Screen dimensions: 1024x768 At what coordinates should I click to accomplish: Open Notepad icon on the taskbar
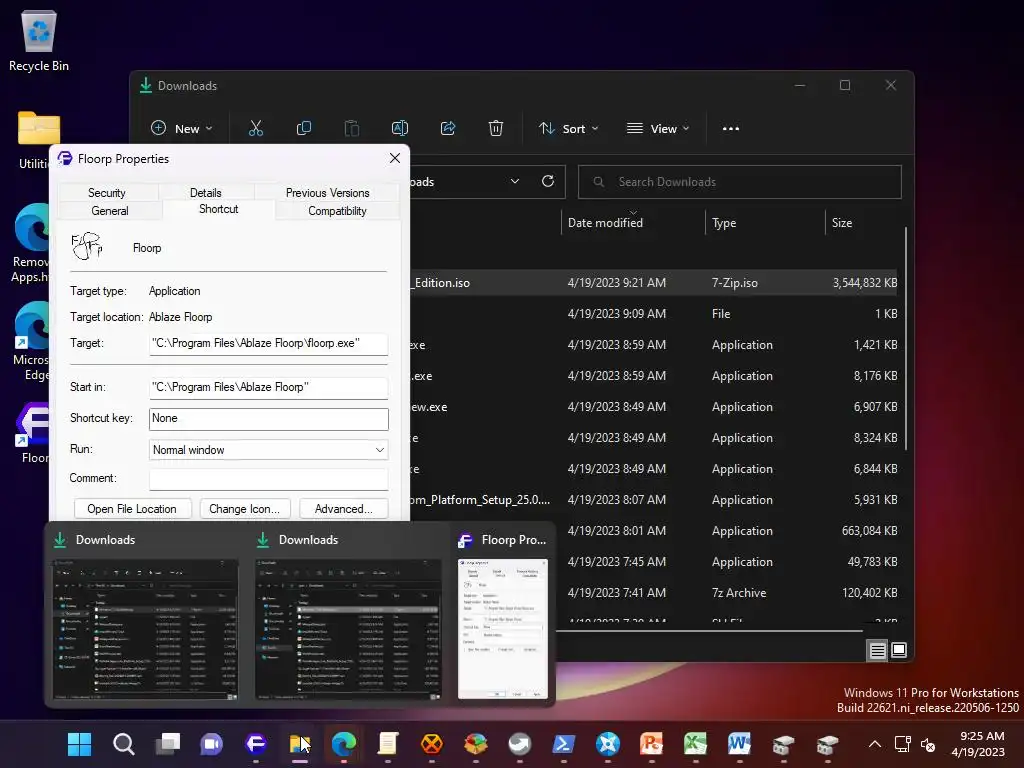point(388,744)
